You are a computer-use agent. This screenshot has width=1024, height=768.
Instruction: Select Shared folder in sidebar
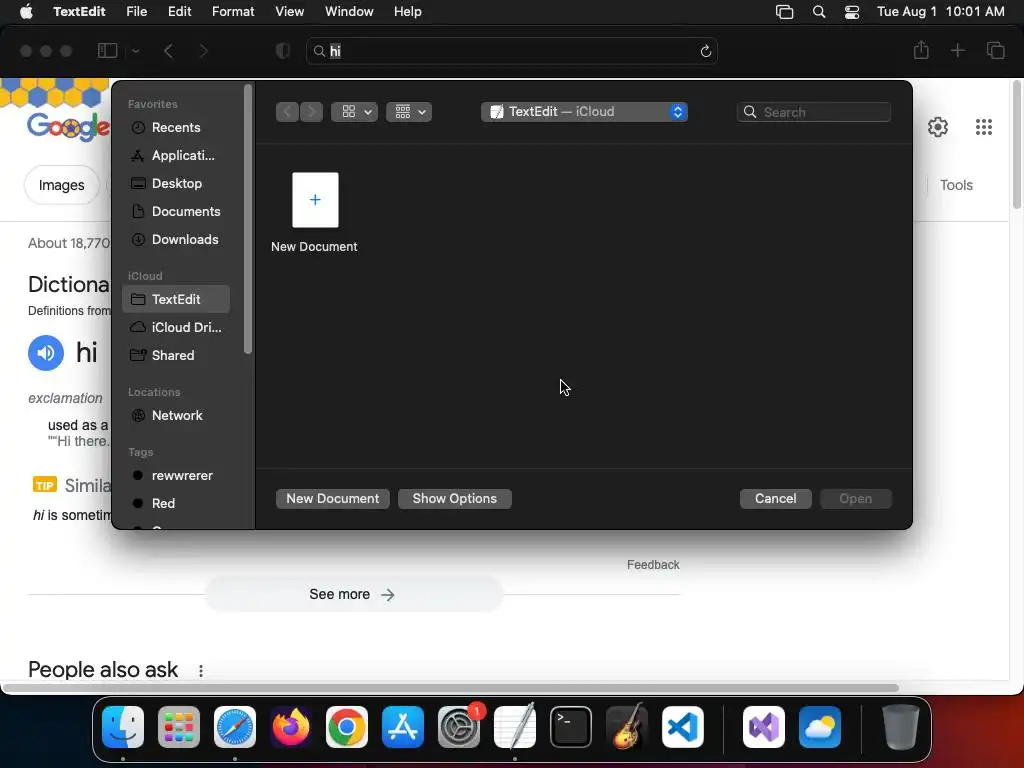[176, 355]
